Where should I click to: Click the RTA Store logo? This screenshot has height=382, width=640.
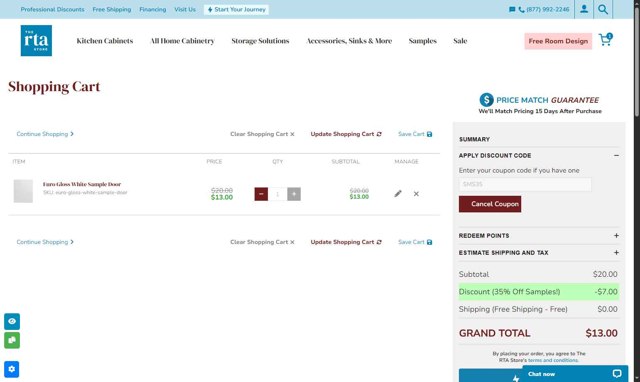[36, 40]
